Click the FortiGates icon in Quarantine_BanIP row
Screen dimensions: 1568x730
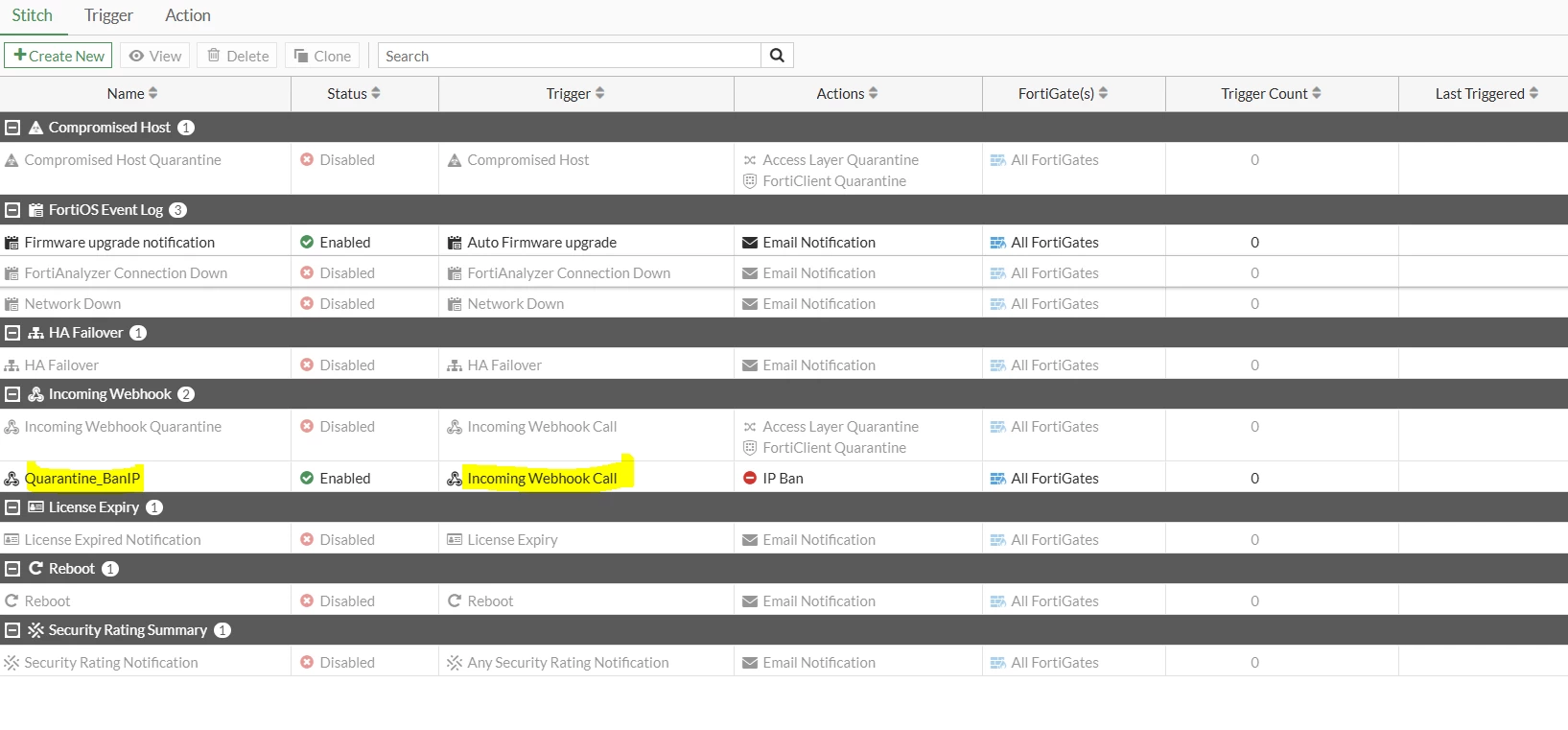pos(998,479)
